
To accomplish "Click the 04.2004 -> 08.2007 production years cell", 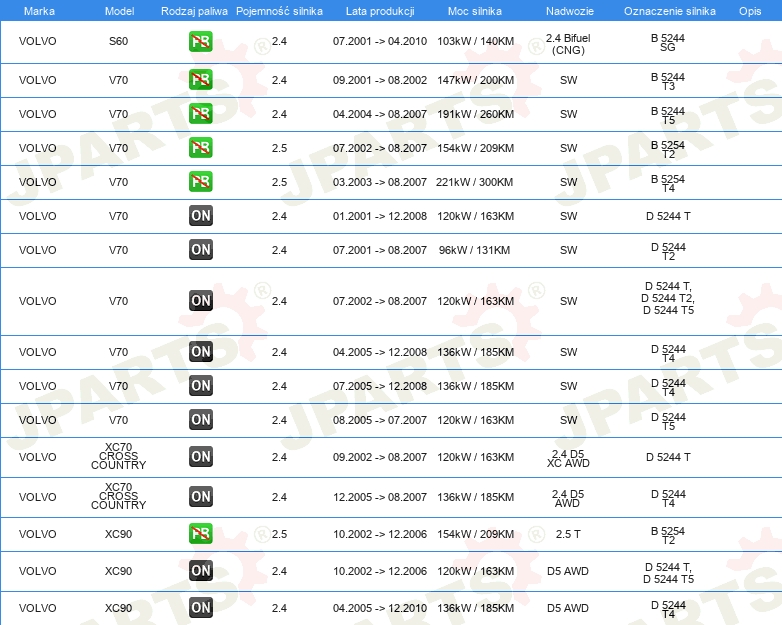I will point(380,114).
